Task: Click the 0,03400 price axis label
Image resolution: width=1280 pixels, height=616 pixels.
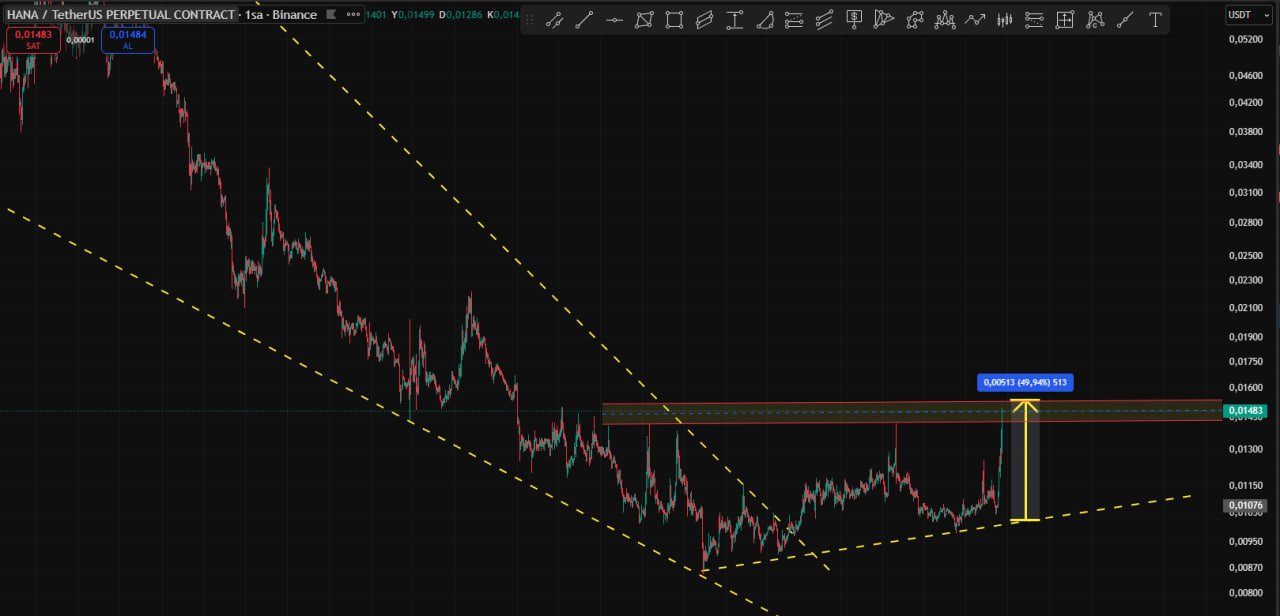Action: click(x=1246, y=164)
